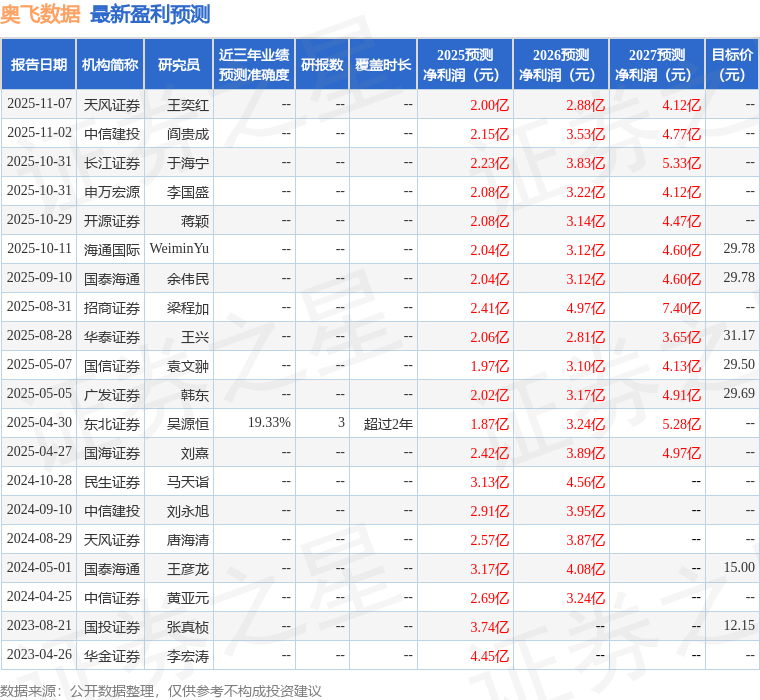
Task: Click analyst name WeiminYu
Action: tap(179, 249)
